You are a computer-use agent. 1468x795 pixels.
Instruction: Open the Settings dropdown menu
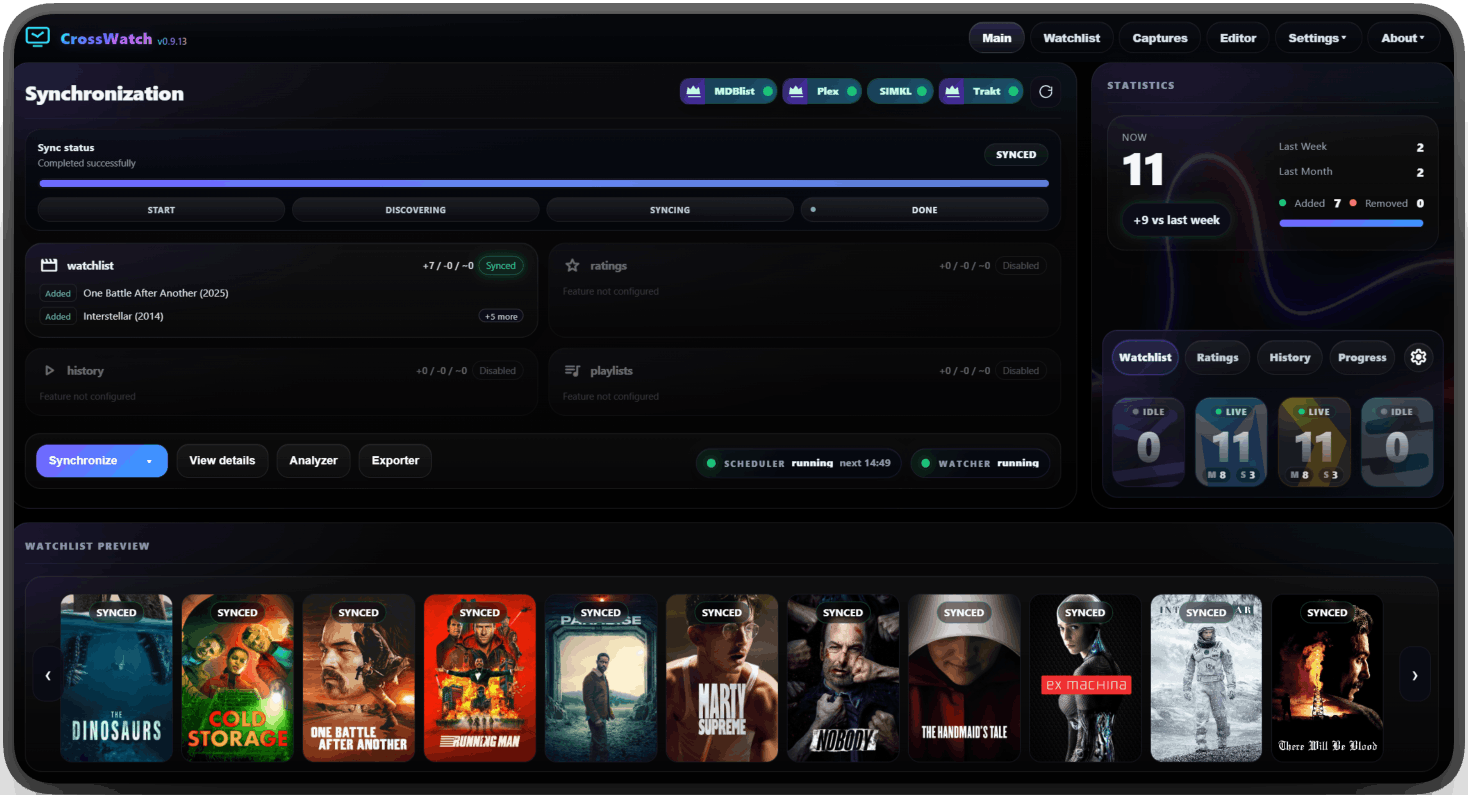point(1317,38)
